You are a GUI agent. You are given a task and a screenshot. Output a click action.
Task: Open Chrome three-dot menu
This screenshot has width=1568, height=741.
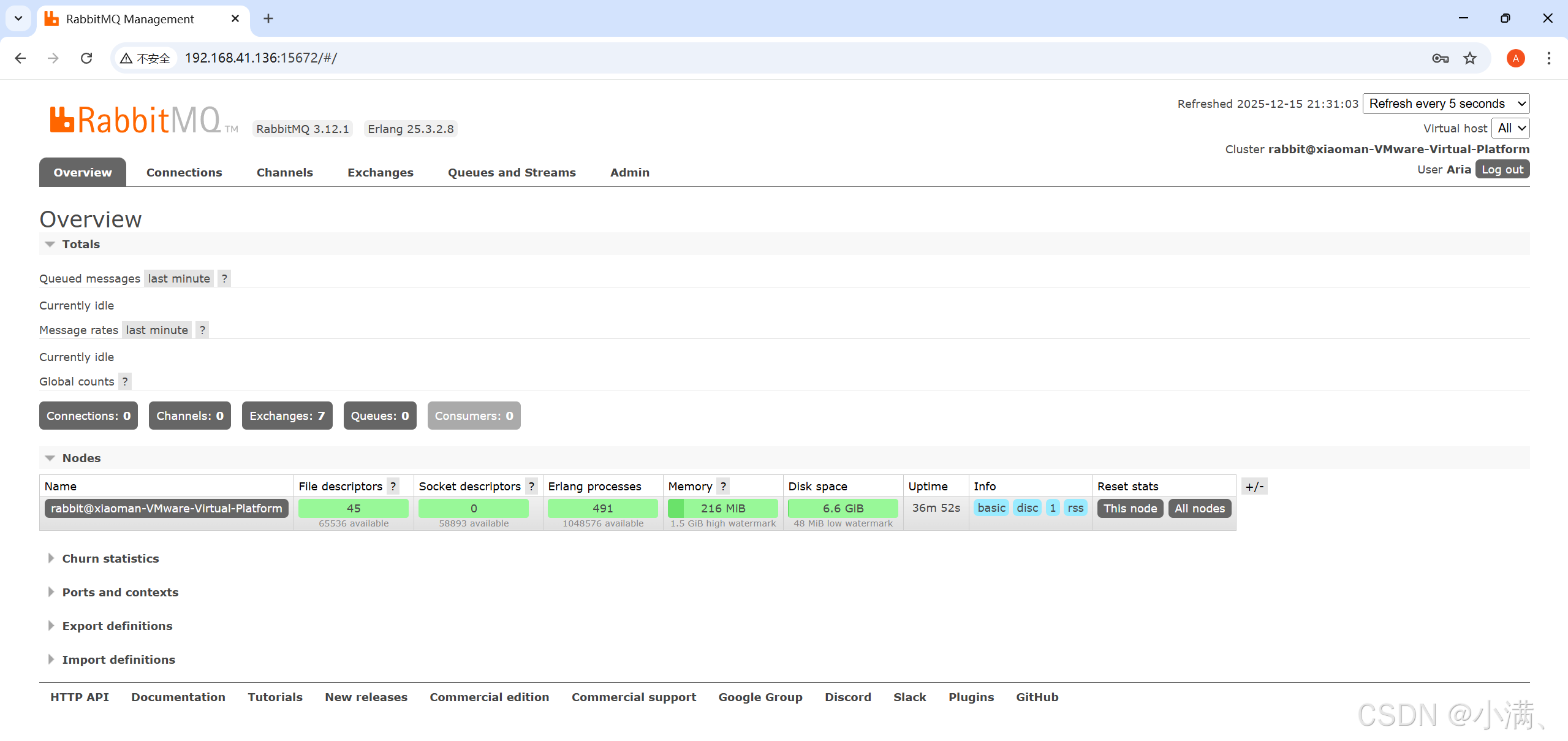(1548, 58)
